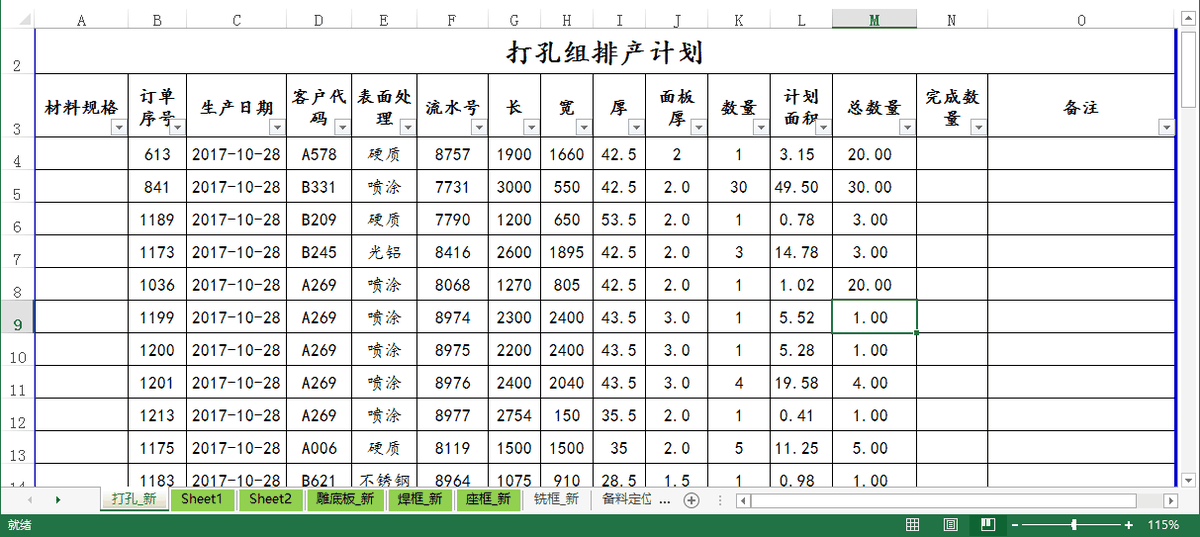Click order number cell 1199
This screenshot has height=537, width=1200.
click(157, 317)
